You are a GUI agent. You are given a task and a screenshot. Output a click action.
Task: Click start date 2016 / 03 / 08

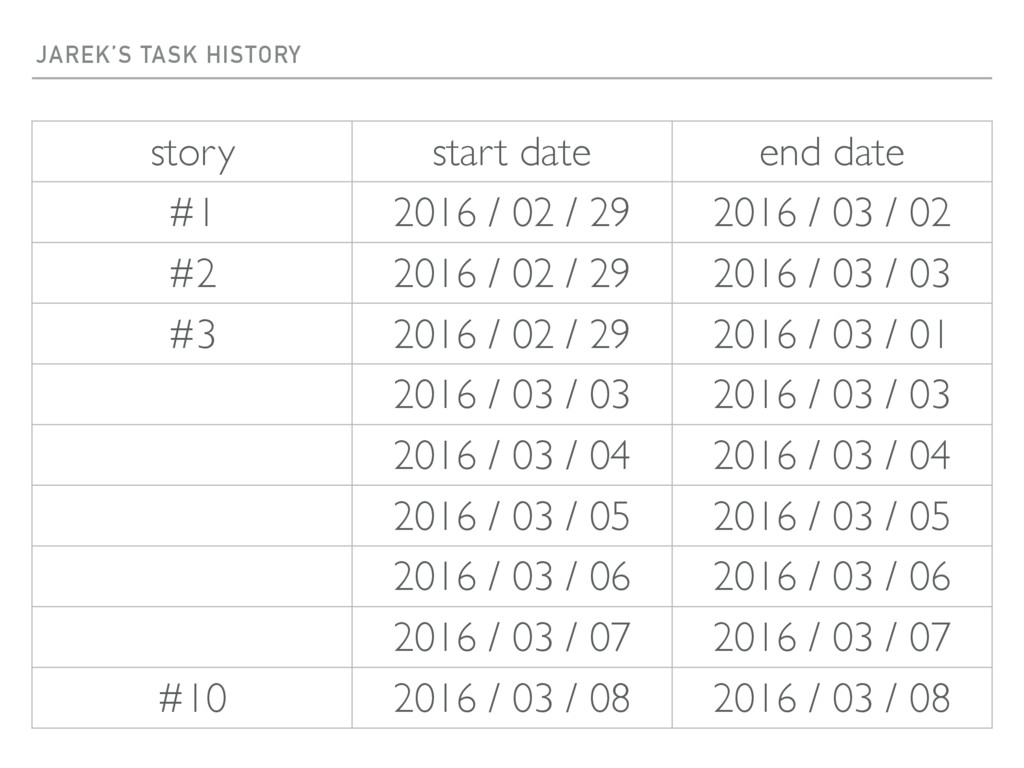click(512, 698)
